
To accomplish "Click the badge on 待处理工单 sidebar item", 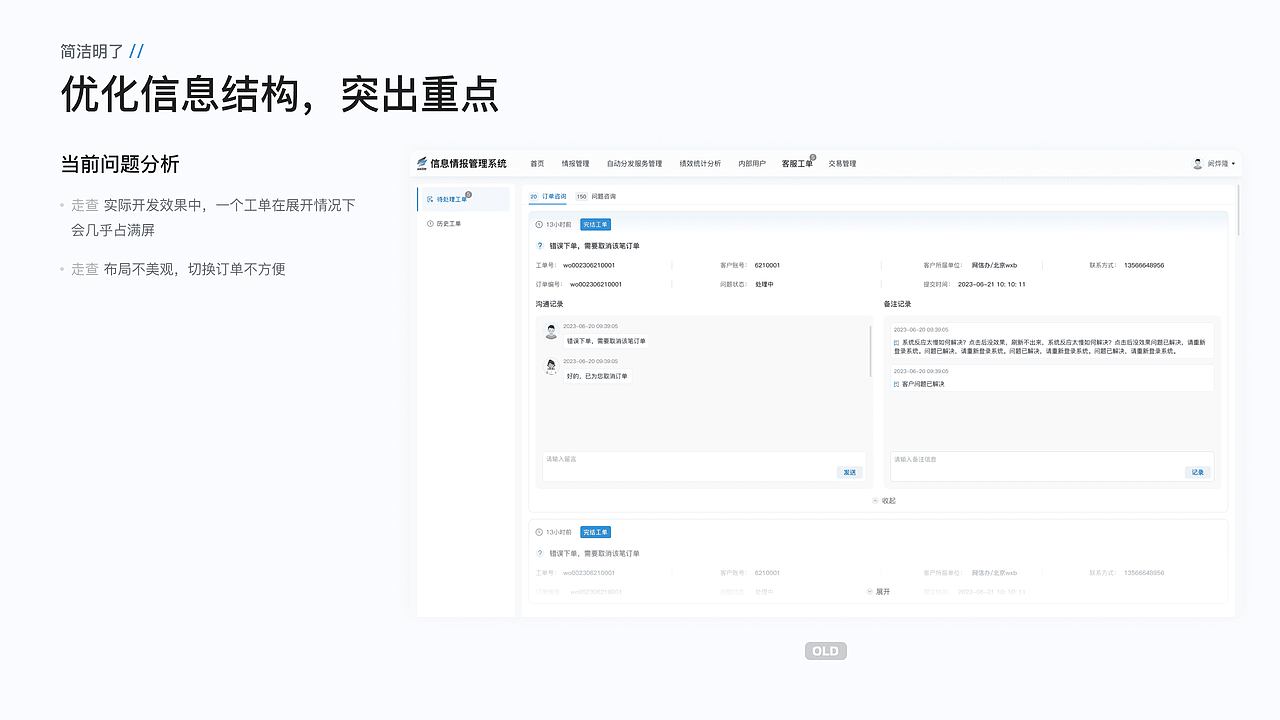I will tap(468, 193).
